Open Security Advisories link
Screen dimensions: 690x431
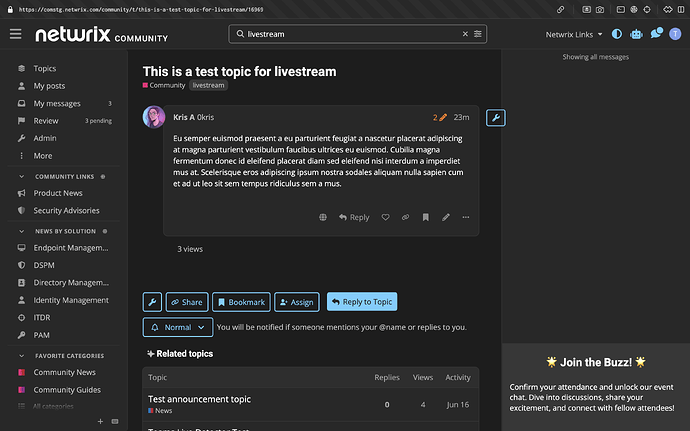click(64, 210)
